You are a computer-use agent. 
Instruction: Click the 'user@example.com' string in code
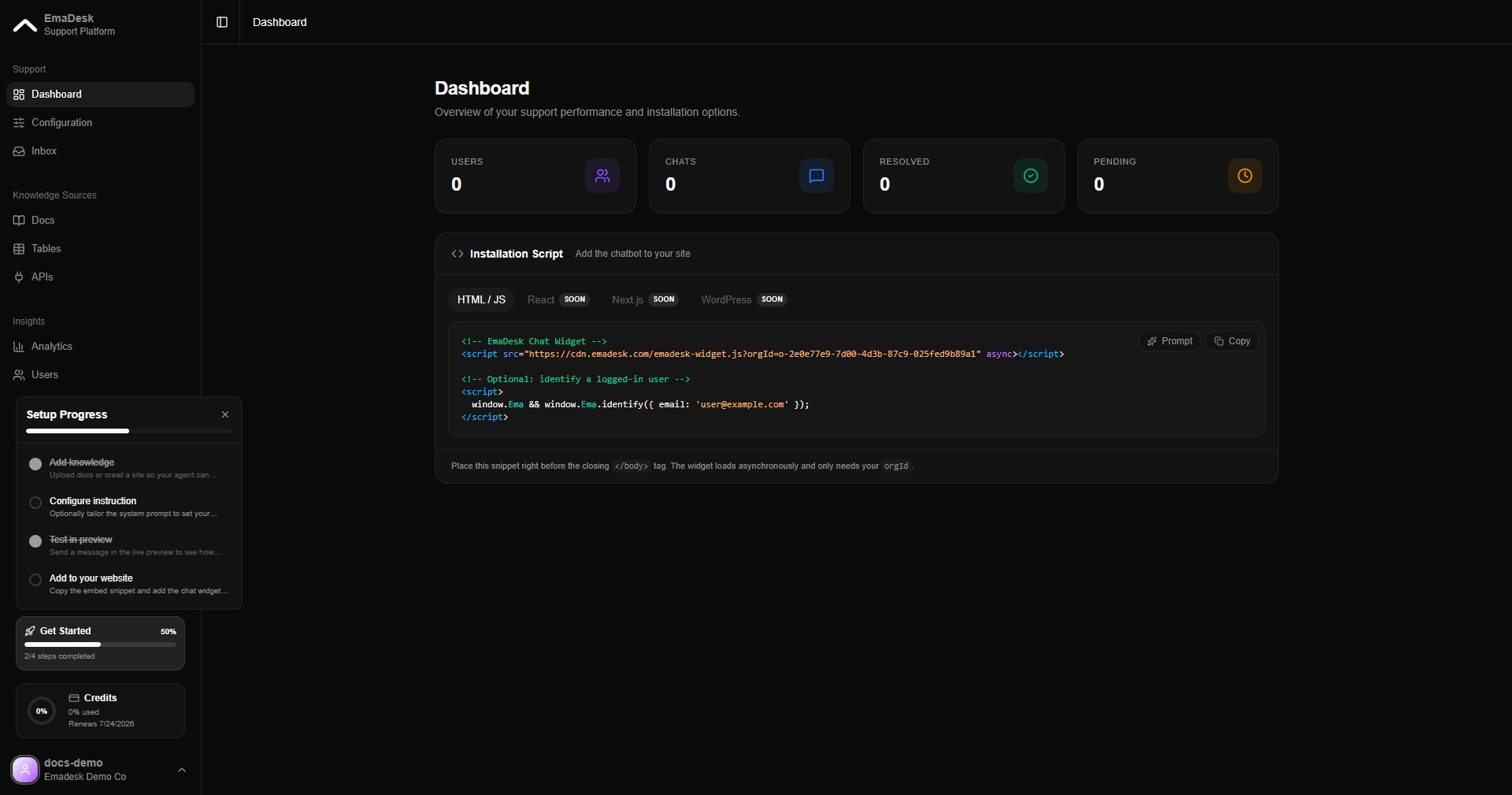pos(743,404)
